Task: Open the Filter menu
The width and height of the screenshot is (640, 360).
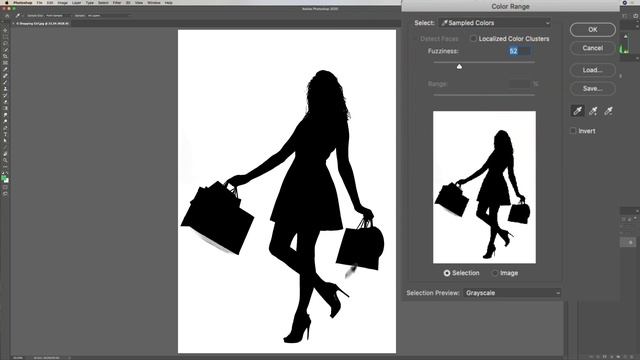Action: [x=117, y=2]
